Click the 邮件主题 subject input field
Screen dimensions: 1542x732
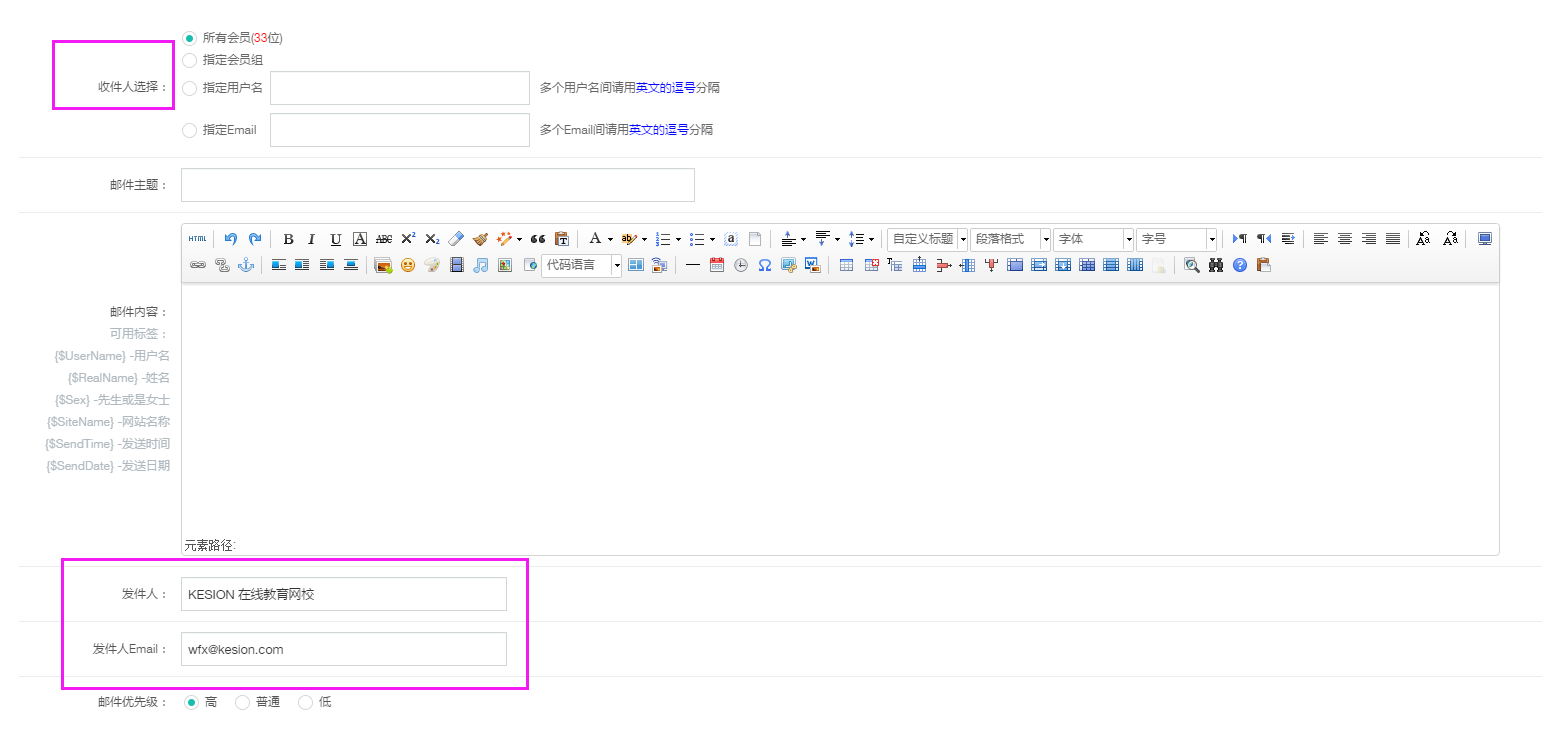[437, 185]
